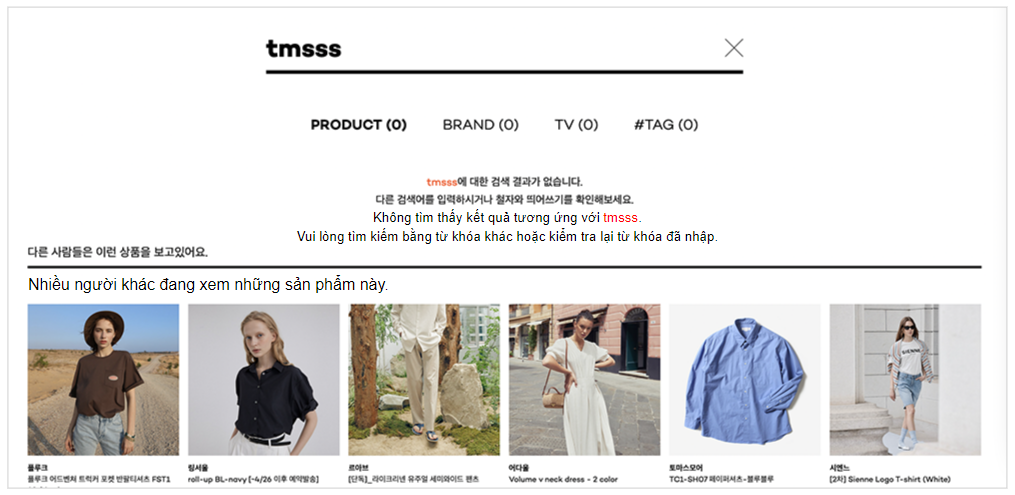Open the 'roll-up BL-navy' product link
The width and height of the screenshot is (1015, 495).
pos(253,479)
